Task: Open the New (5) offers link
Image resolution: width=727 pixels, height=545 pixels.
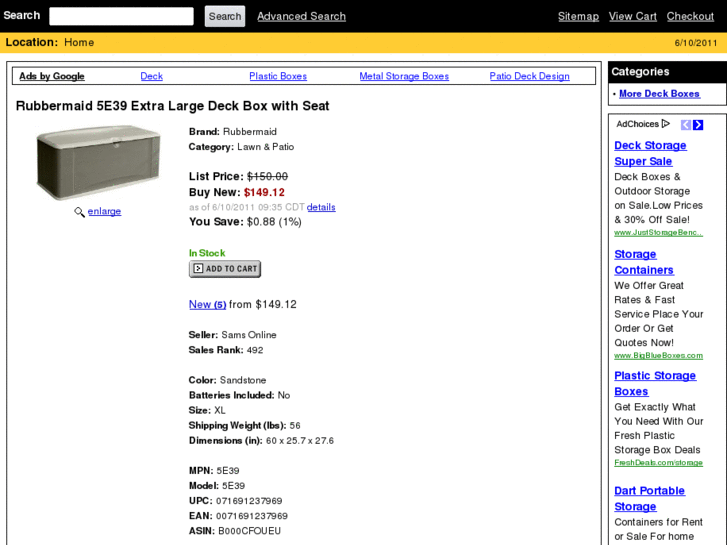Action: click(207, 304)
